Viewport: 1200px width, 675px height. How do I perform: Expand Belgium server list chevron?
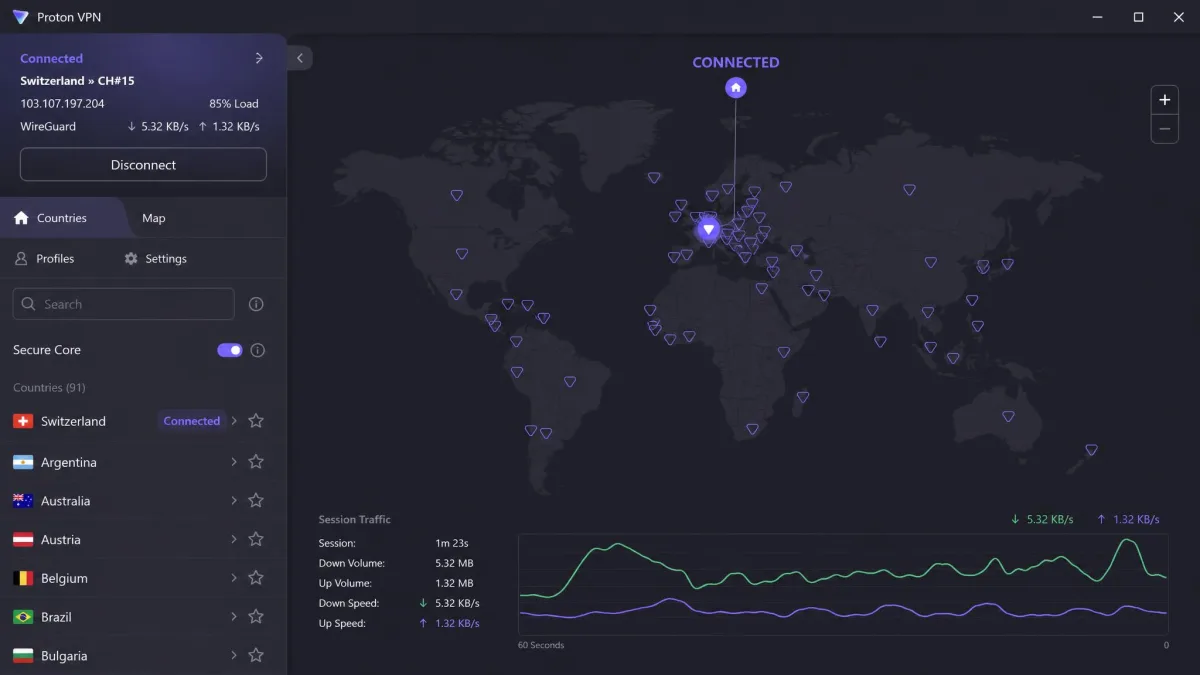coord(234,578)
